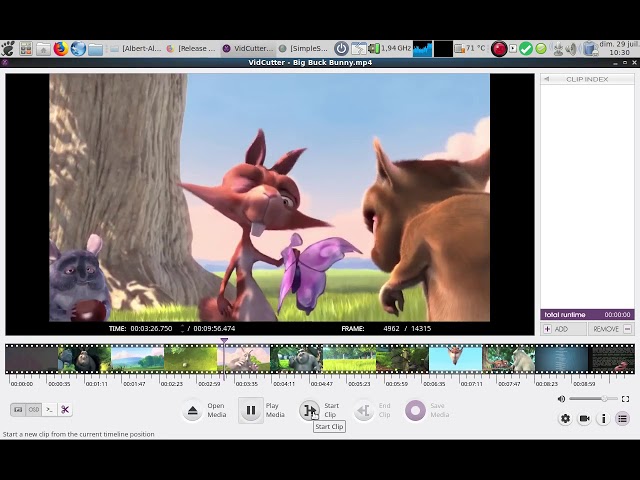
Task: Click the panel volume speaker icon
Action: 571,49
